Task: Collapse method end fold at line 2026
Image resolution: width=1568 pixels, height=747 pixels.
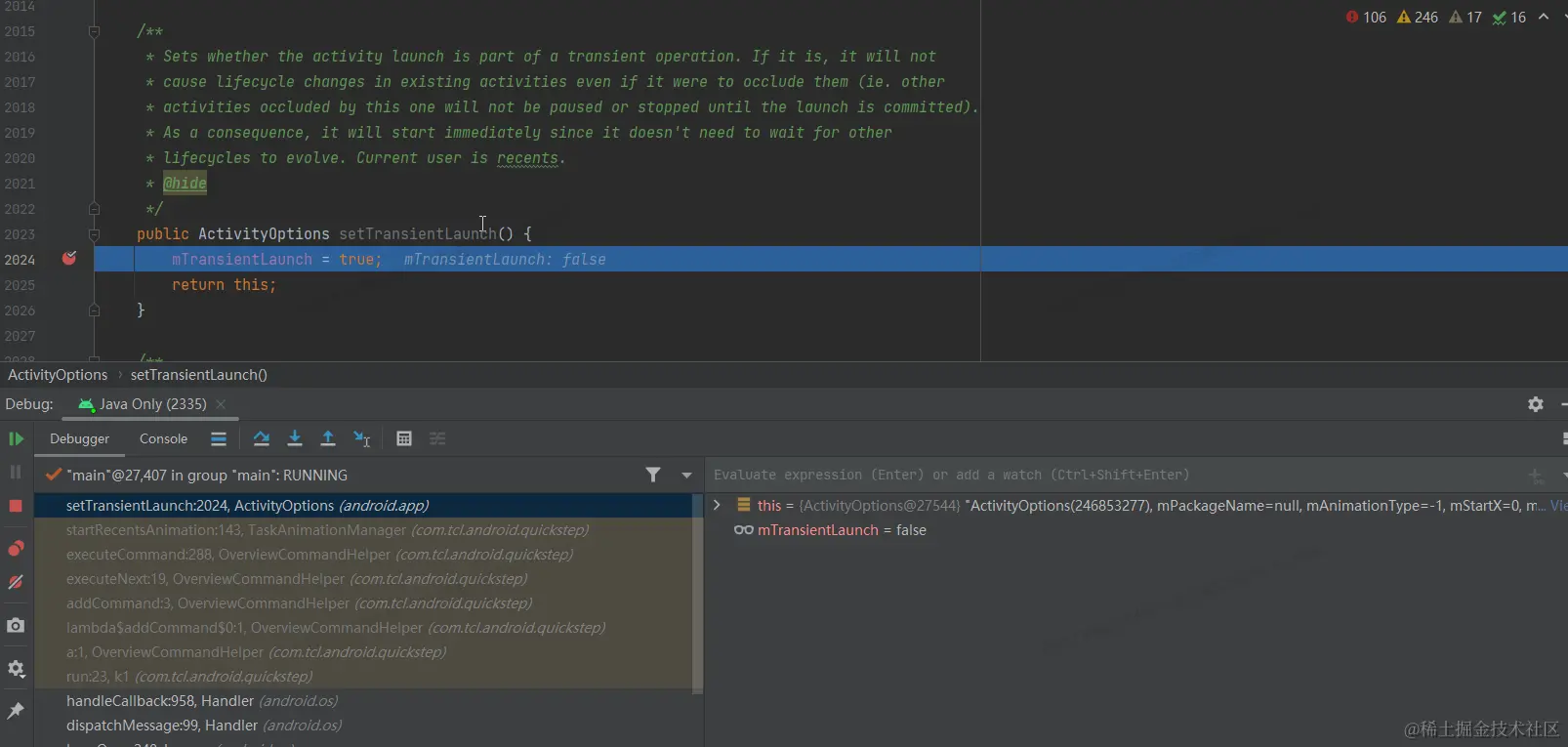Action: [94, 311]
